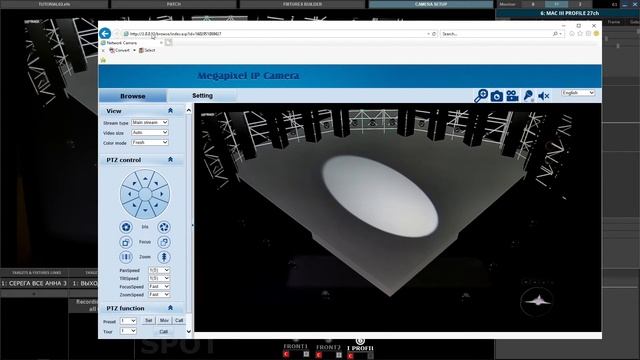640x360 pixels.
Task: Open FocusSpeed dropdown
Action: [x=159, y=287]
